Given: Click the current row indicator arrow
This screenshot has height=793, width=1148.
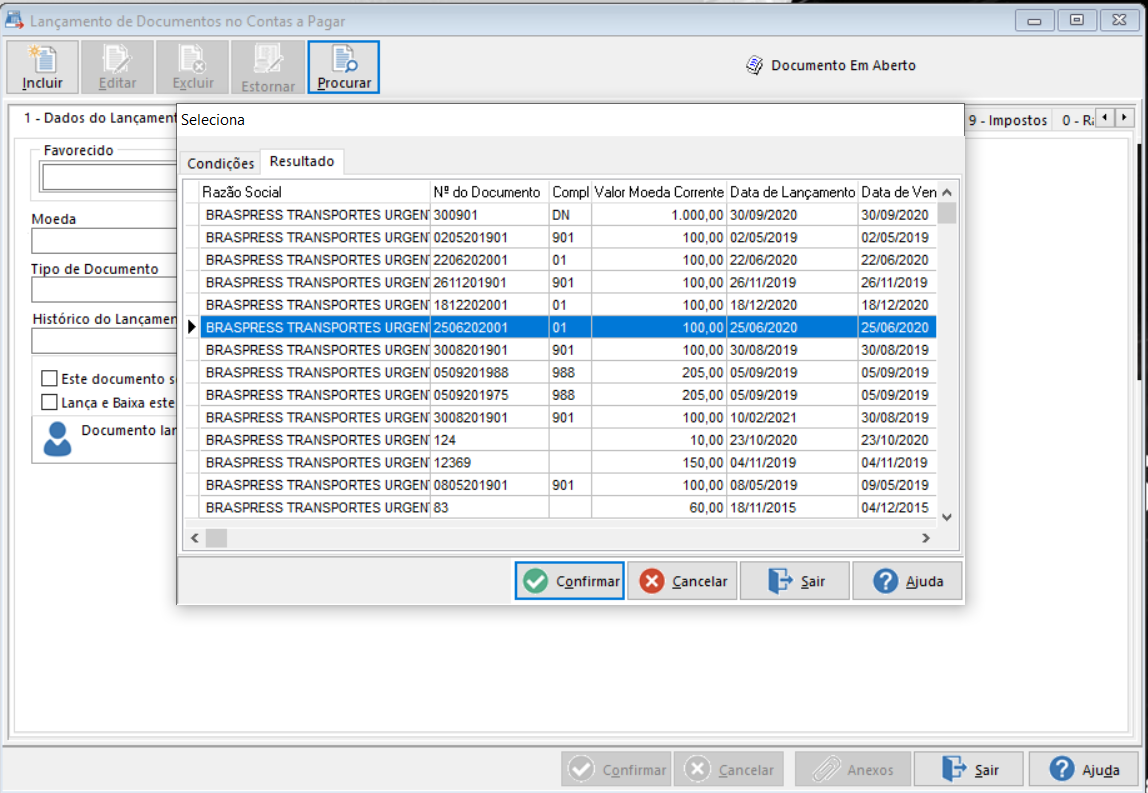Looking at the screenshot, I should (192, 327).
